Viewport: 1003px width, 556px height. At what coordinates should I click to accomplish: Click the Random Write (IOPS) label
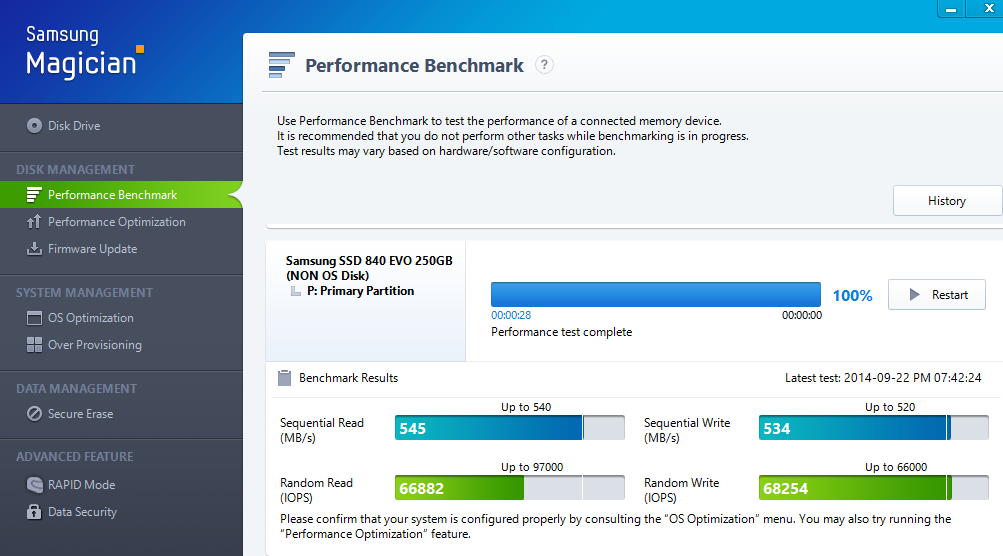[x=681, y=490]
